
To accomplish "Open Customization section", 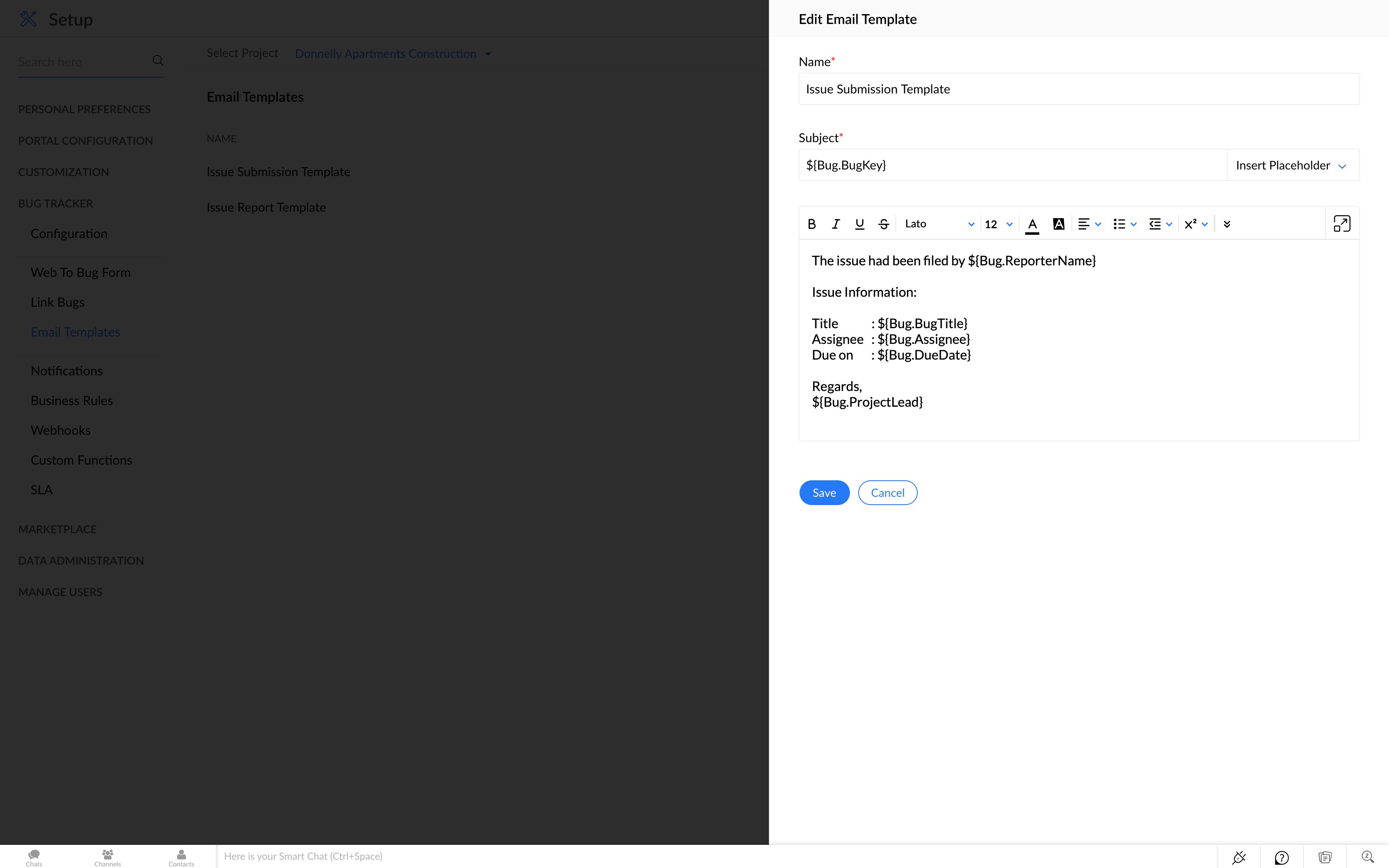I will 64,172.
